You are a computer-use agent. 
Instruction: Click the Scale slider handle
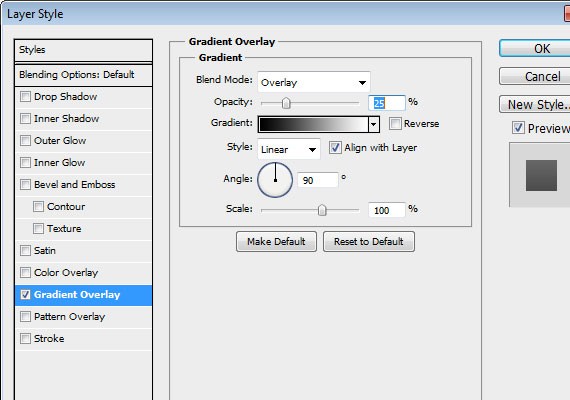322,210
